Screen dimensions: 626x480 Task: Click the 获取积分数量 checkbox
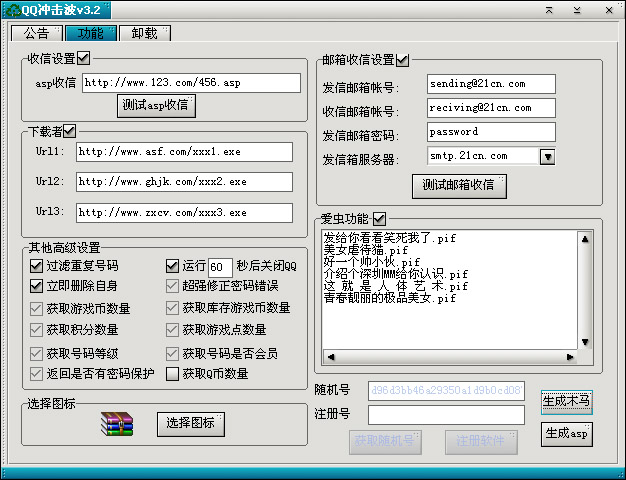(x=36, y=330)
